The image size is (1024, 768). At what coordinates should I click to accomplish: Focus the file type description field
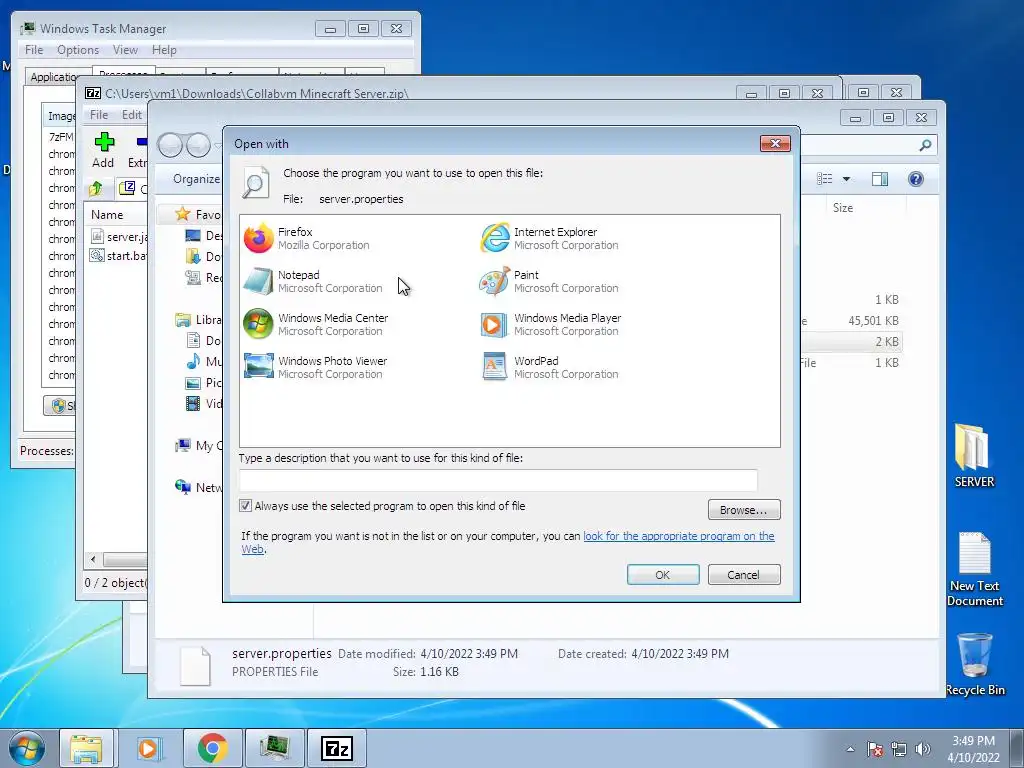[498, 480]
